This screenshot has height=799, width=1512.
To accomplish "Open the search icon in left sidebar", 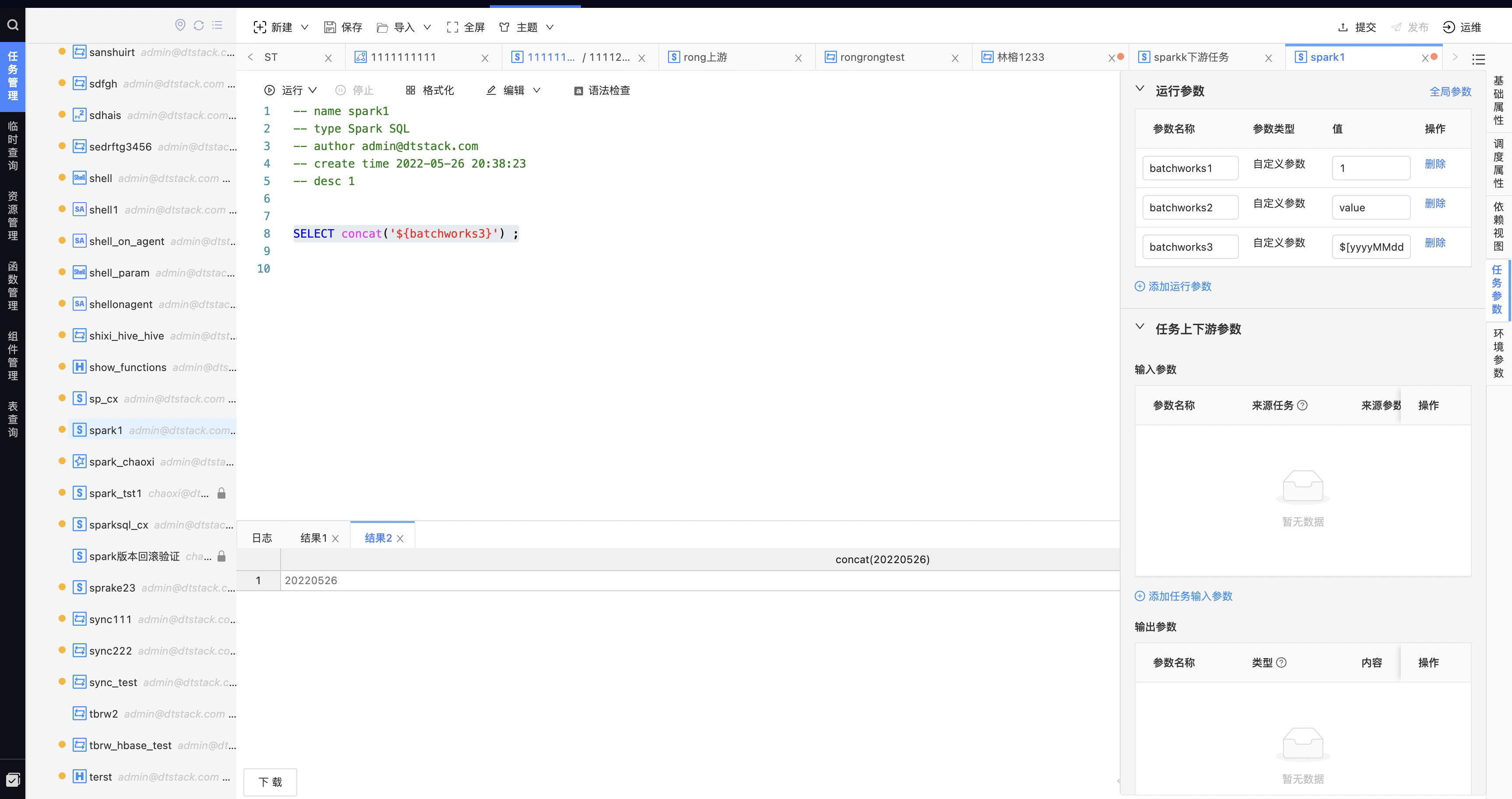I will pos(12,25).
